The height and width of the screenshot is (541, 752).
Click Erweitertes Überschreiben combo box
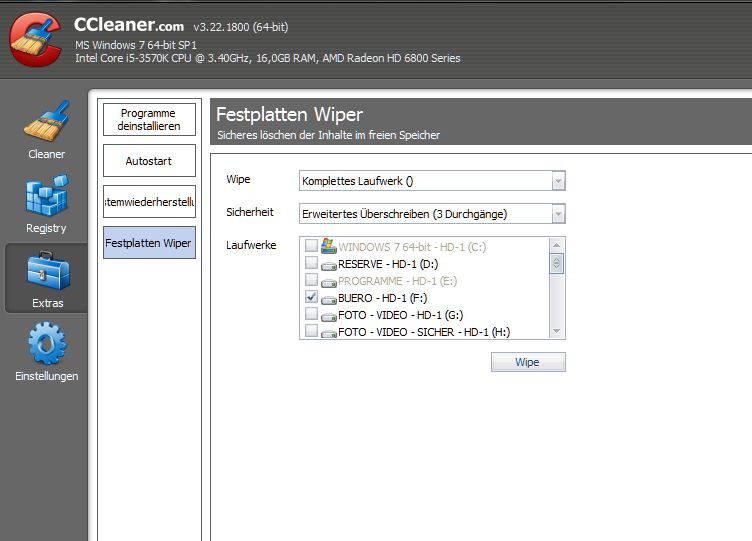[x=432, y=214]
